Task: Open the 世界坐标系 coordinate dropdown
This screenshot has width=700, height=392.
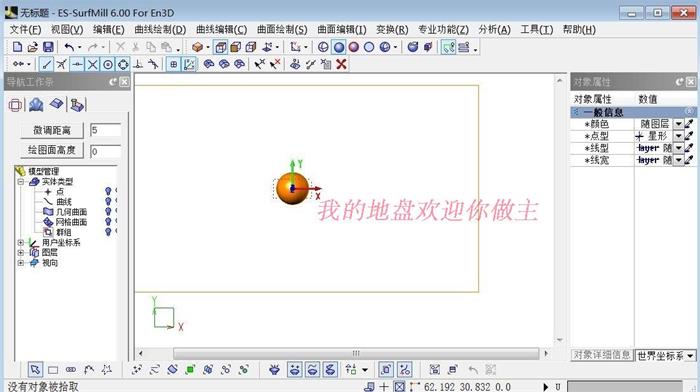Action: click(x=691, y=356)
